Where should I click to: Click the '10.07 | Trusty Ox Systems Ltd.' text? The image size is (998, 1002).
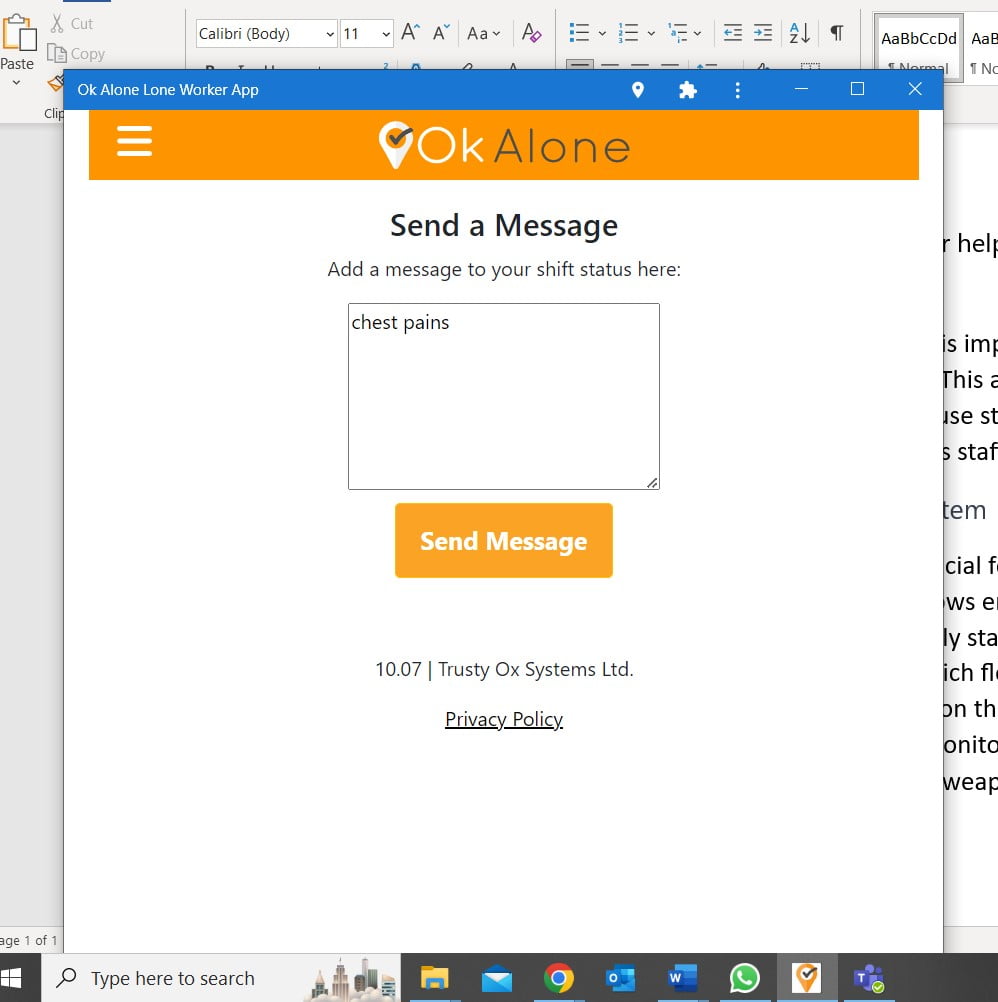tap(503, 669)
